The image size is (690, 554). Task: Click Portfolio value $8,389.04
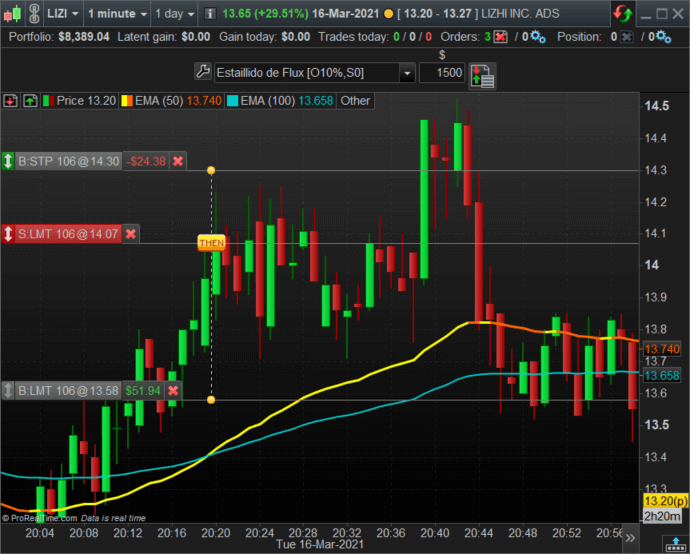84,37
